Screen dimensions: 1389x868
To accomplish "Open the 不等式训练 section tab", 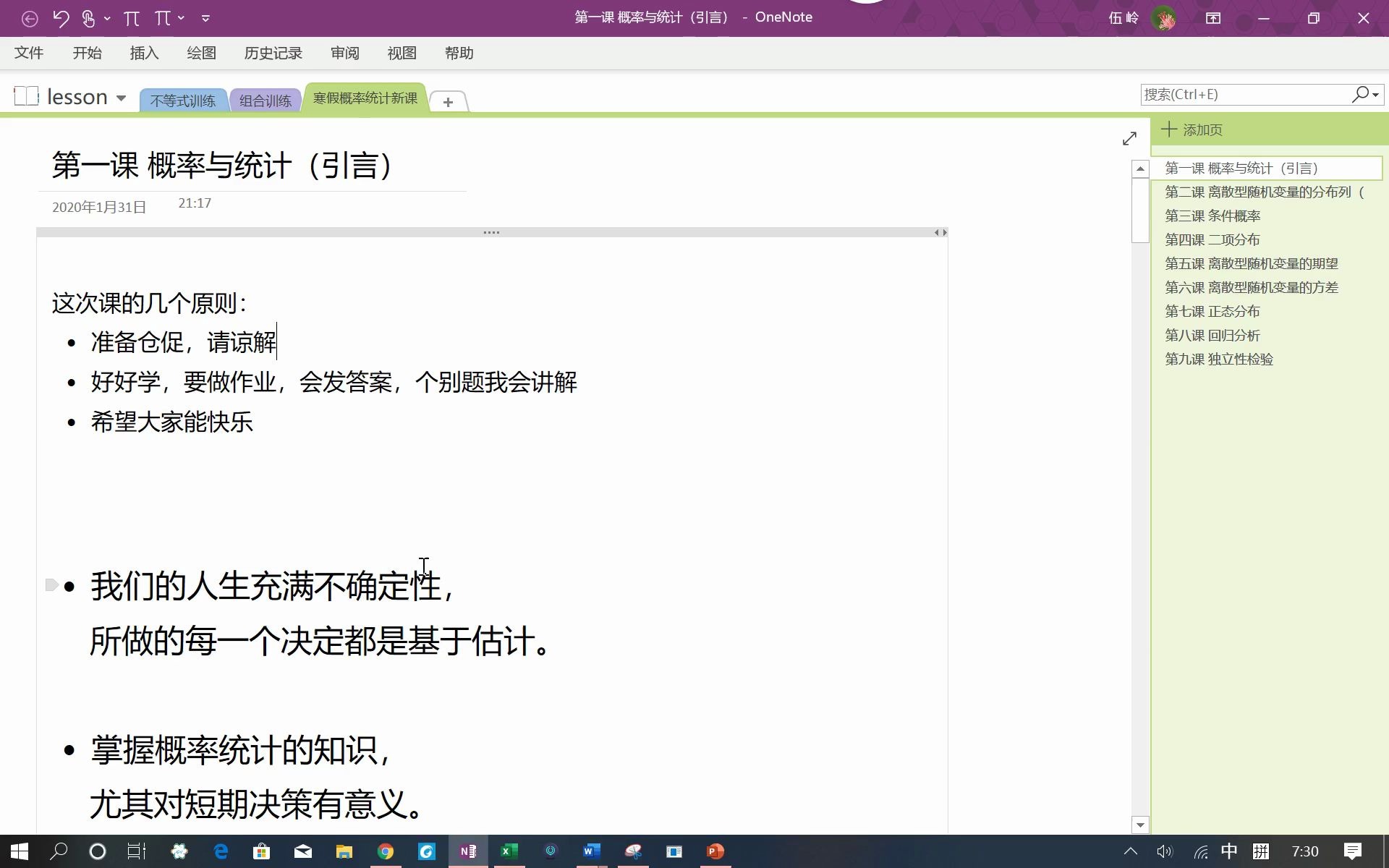I will tap(183, 100).
